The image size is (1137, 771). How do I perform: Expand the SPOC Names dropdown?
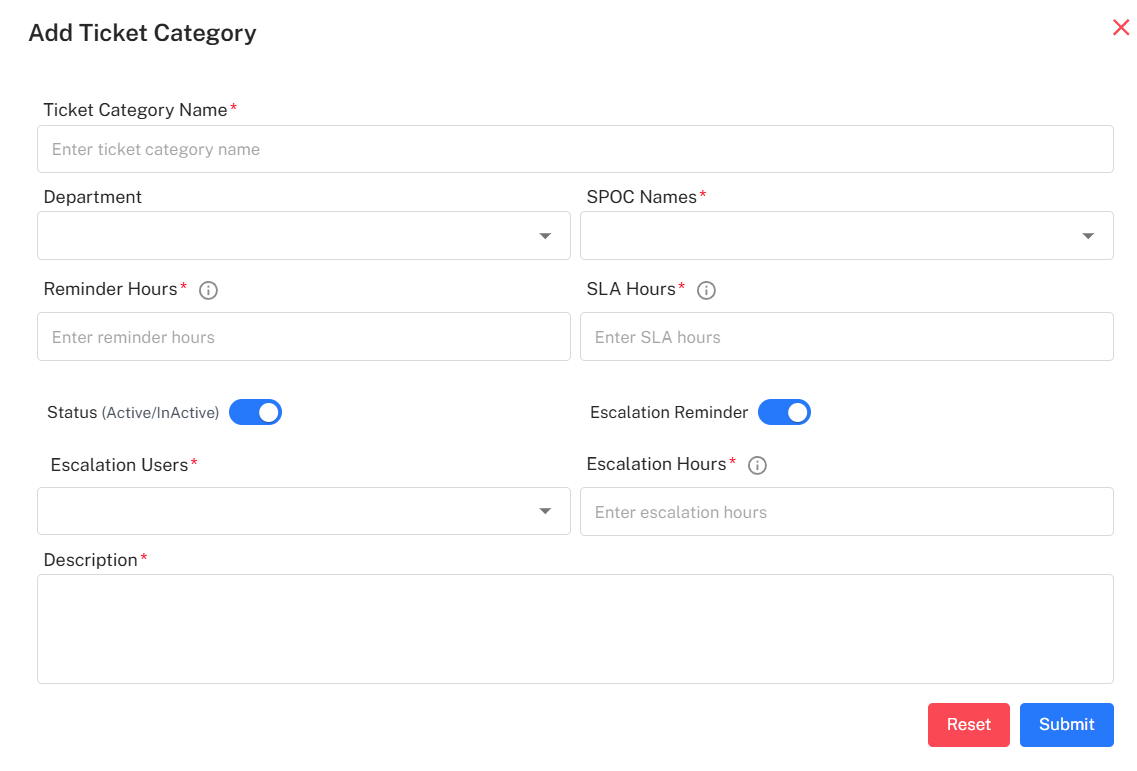pyautogui.click(x=846, y=236)
